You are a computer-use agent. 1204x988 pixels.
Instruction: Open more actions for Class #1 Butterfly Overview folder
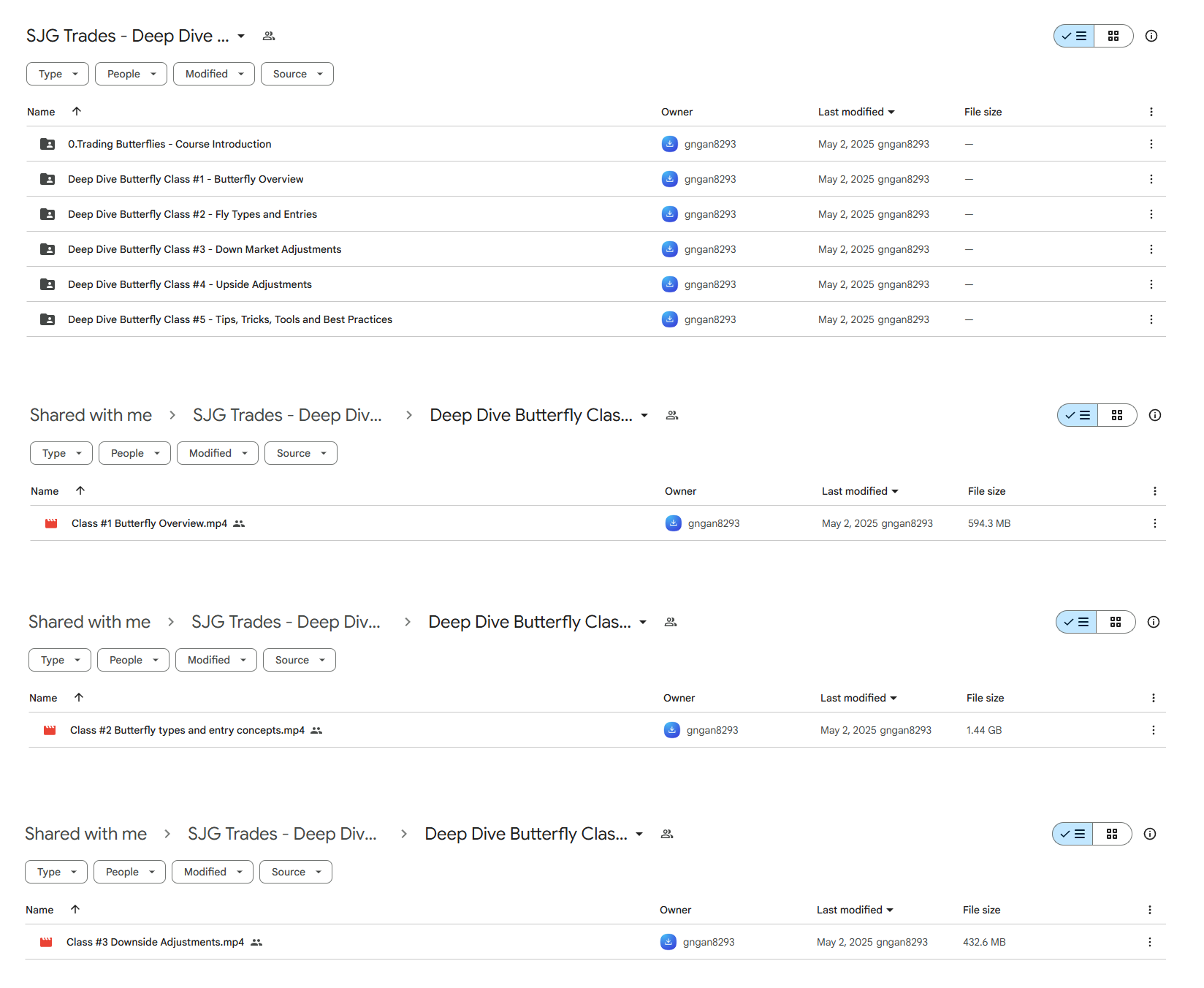tap(1151, 179)
